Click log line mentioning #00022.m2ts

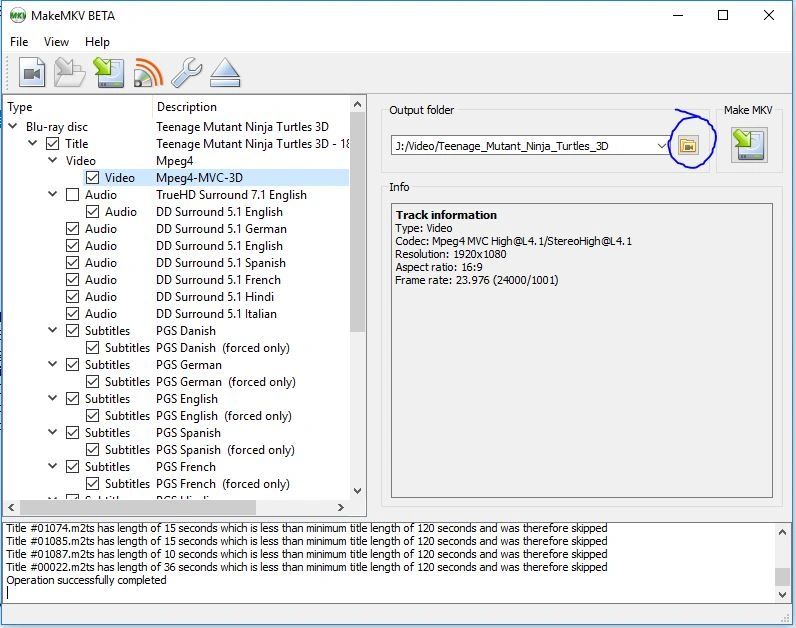[x=307, y=567]
